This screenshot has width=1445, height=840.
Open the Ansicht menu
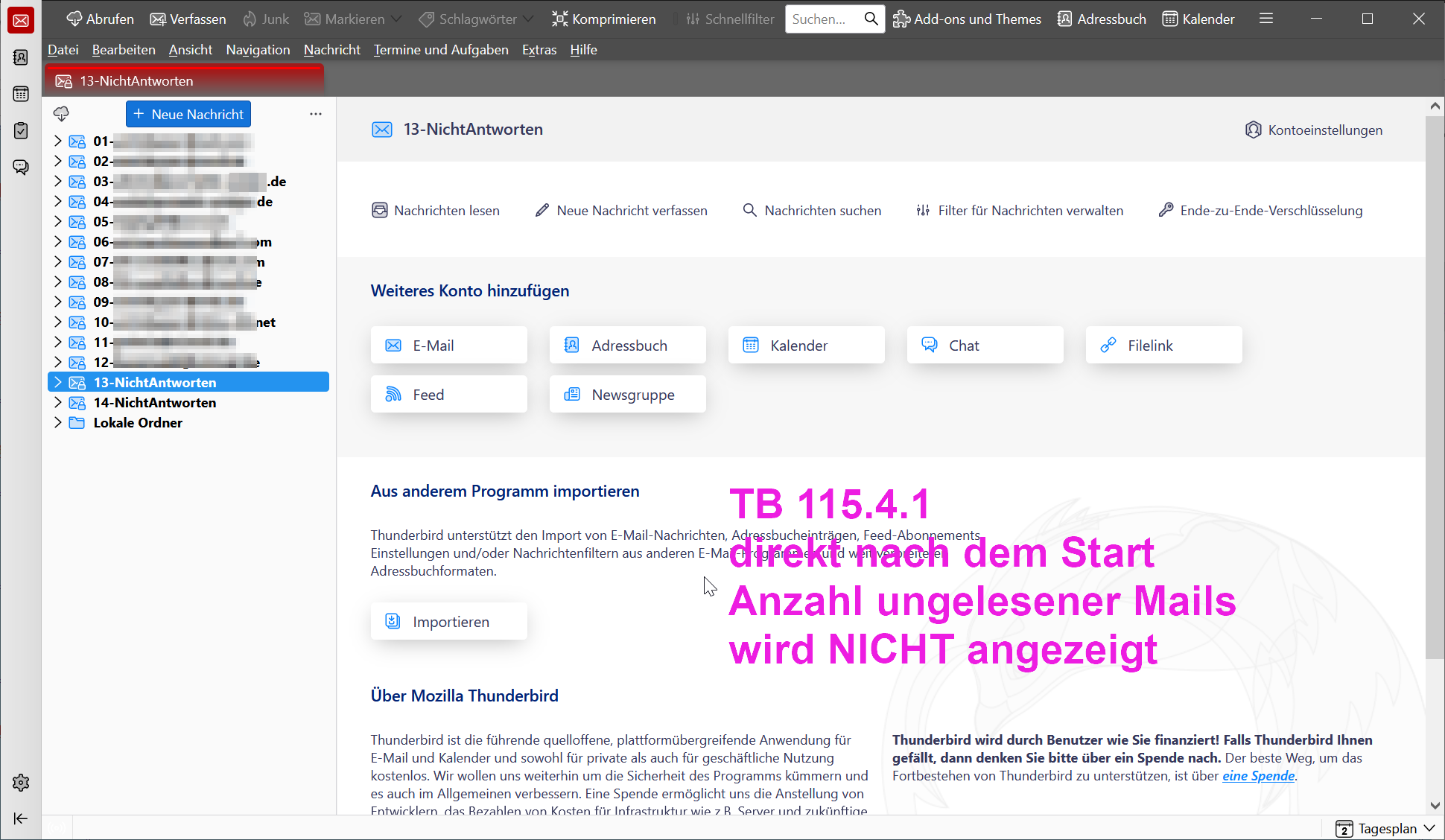[191, 50]
